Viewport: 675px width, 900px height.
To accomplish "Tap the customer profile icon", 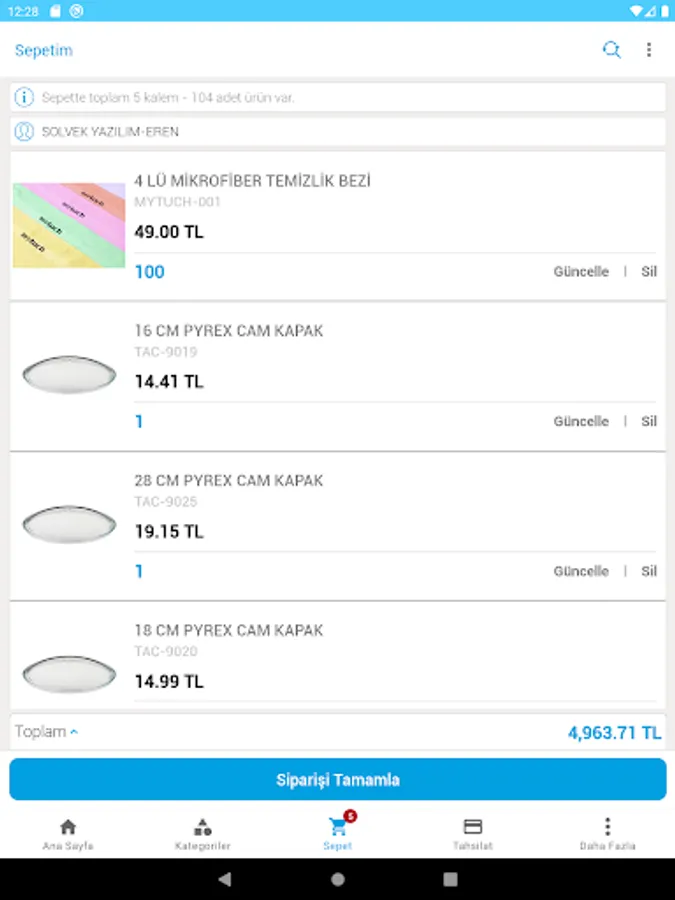I will tap(24, 131).
